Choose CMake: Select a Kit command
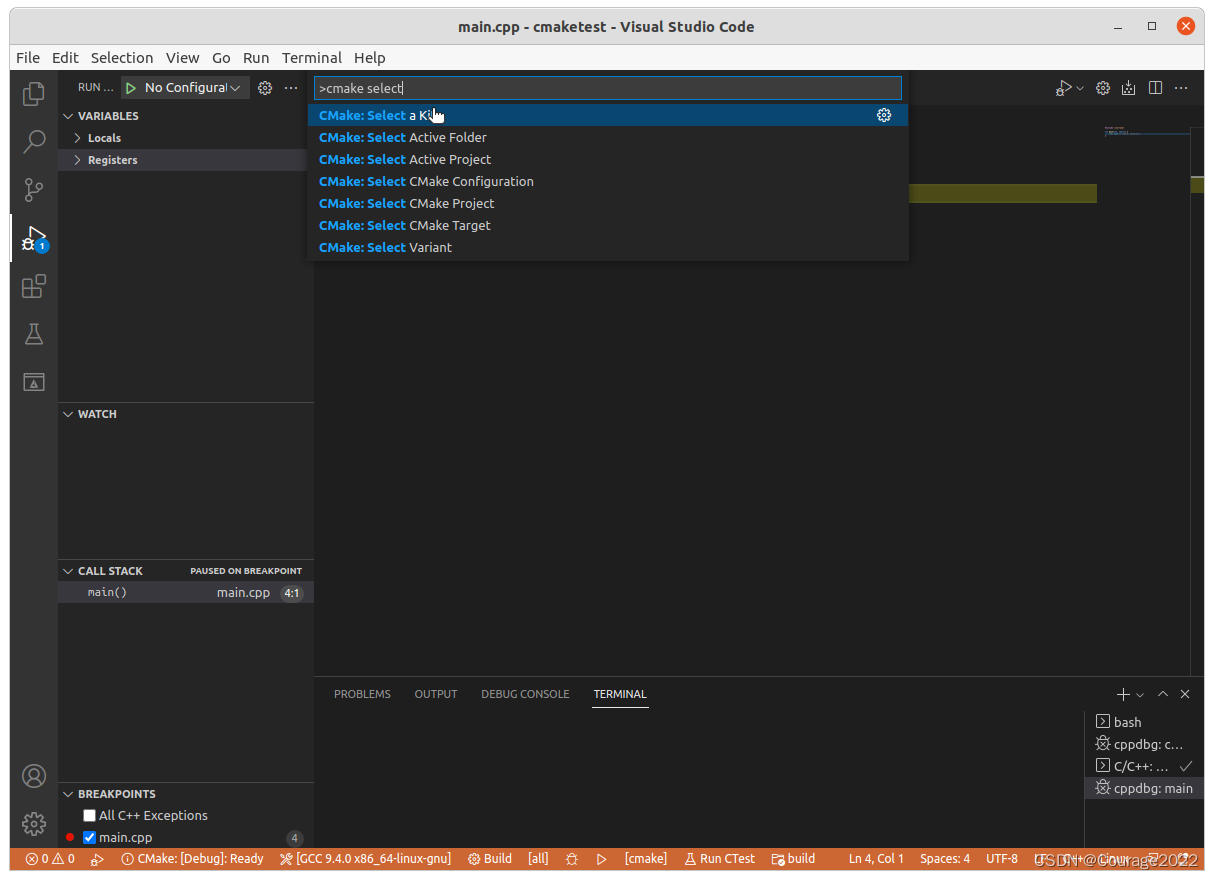This screenshot has height=880, width=1214. coord(608,115)
